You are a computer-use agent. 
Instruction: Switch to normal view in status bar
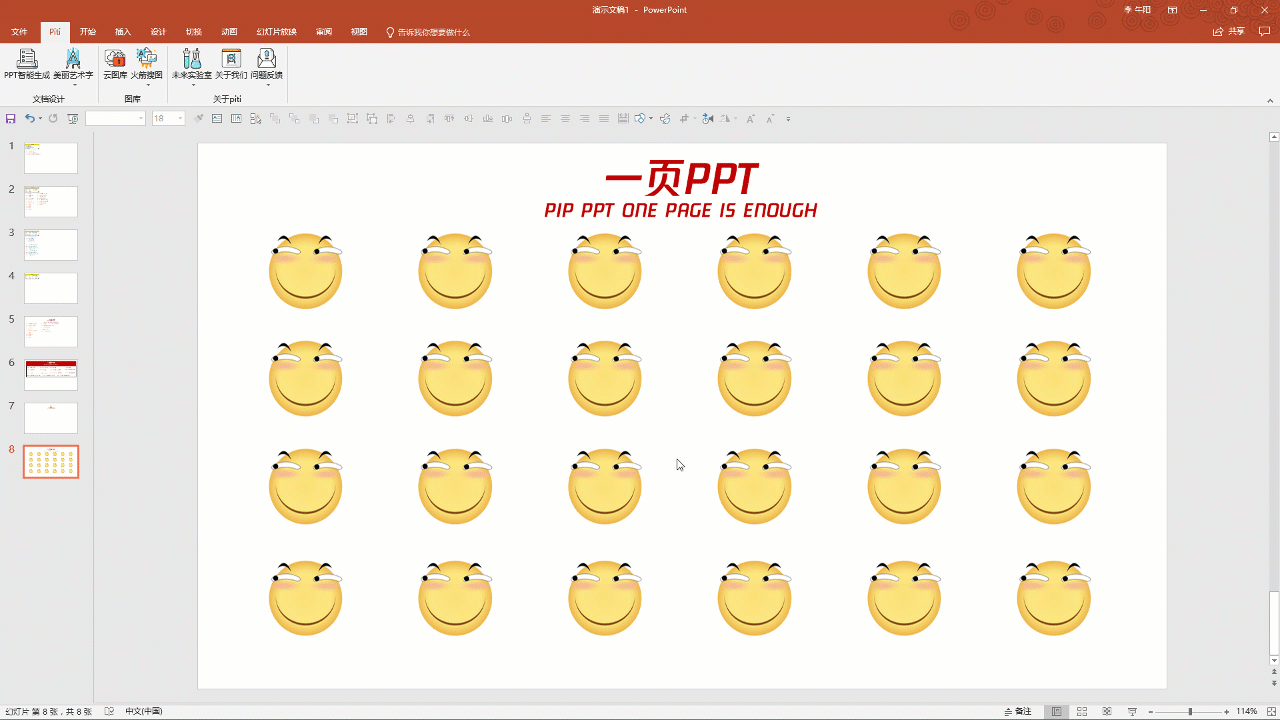(x=1056, y=711)
